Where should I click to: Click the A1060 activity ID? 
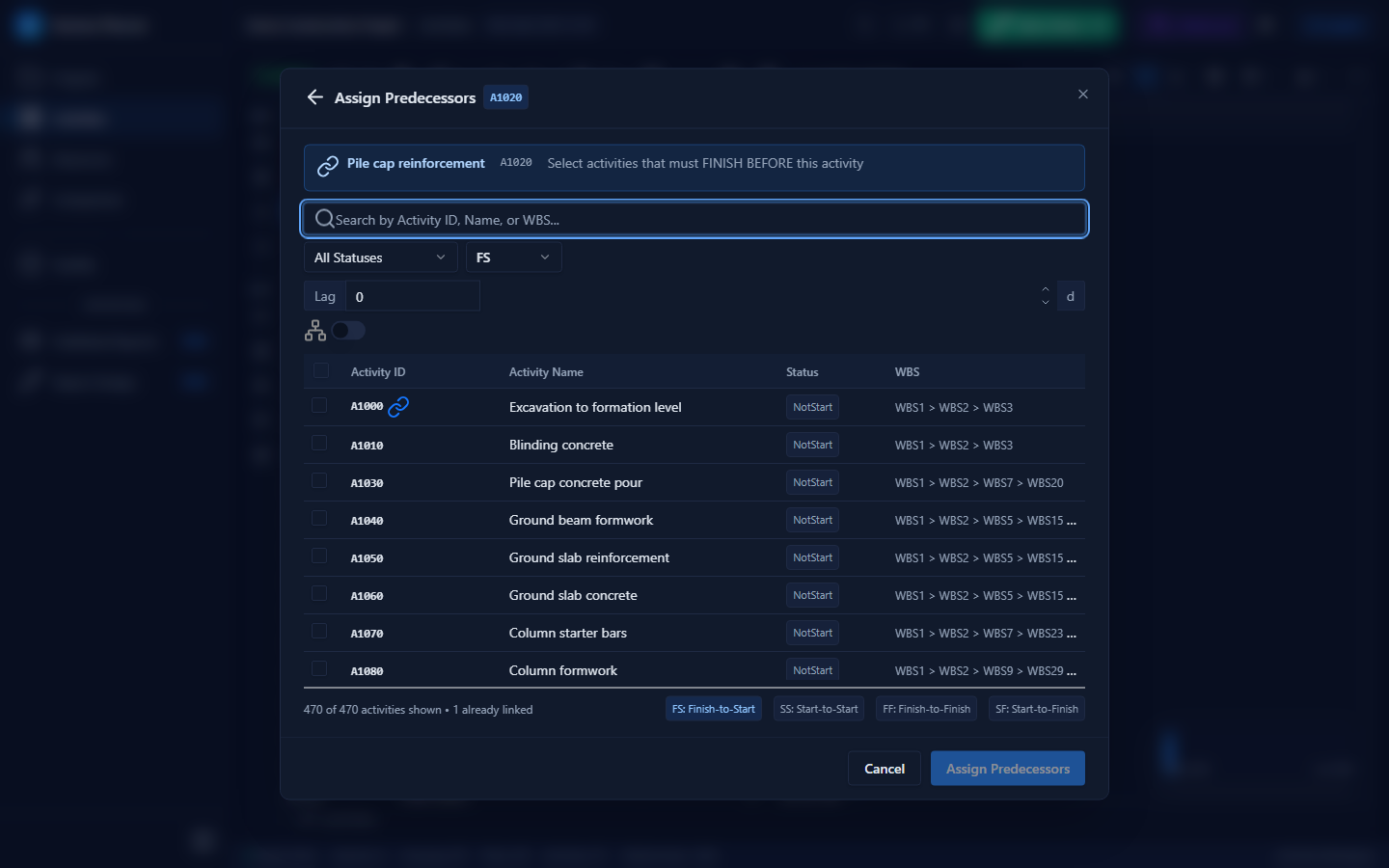point(367,596)
